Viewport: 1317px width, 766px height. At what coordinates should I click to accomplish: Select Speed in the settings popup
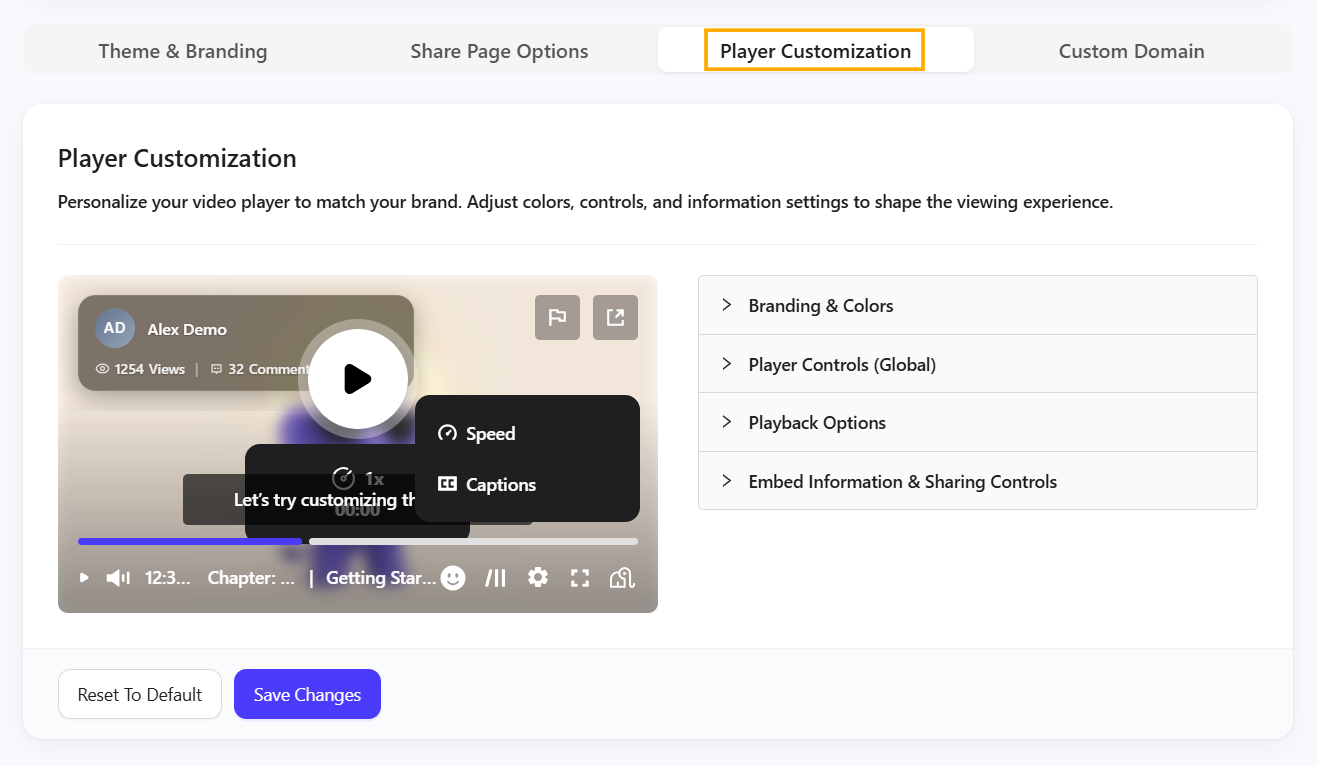pyautogui.click(x=527, y=433)
